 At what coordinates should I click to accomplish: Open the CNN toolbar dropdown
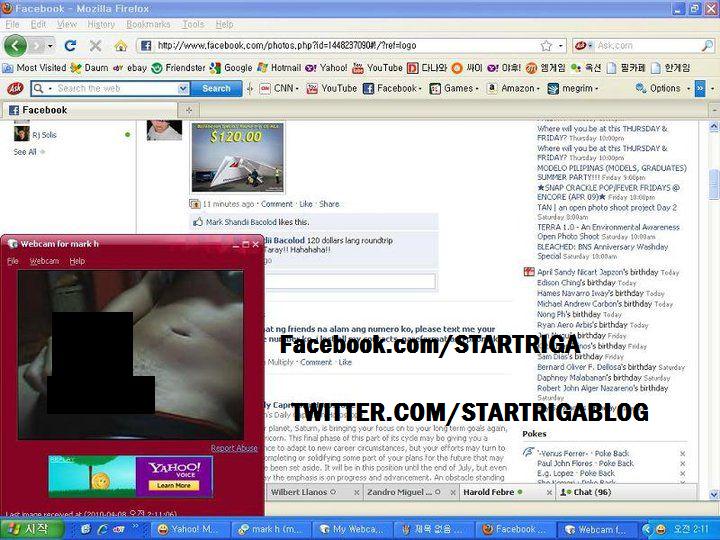point(297,88)
